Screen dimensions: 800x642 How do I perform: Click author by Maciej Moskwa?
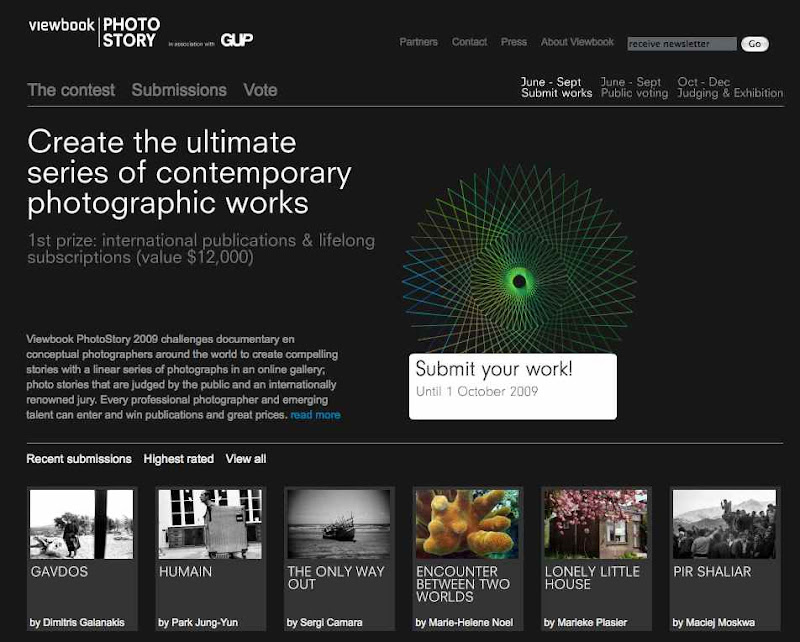point(714,623)
